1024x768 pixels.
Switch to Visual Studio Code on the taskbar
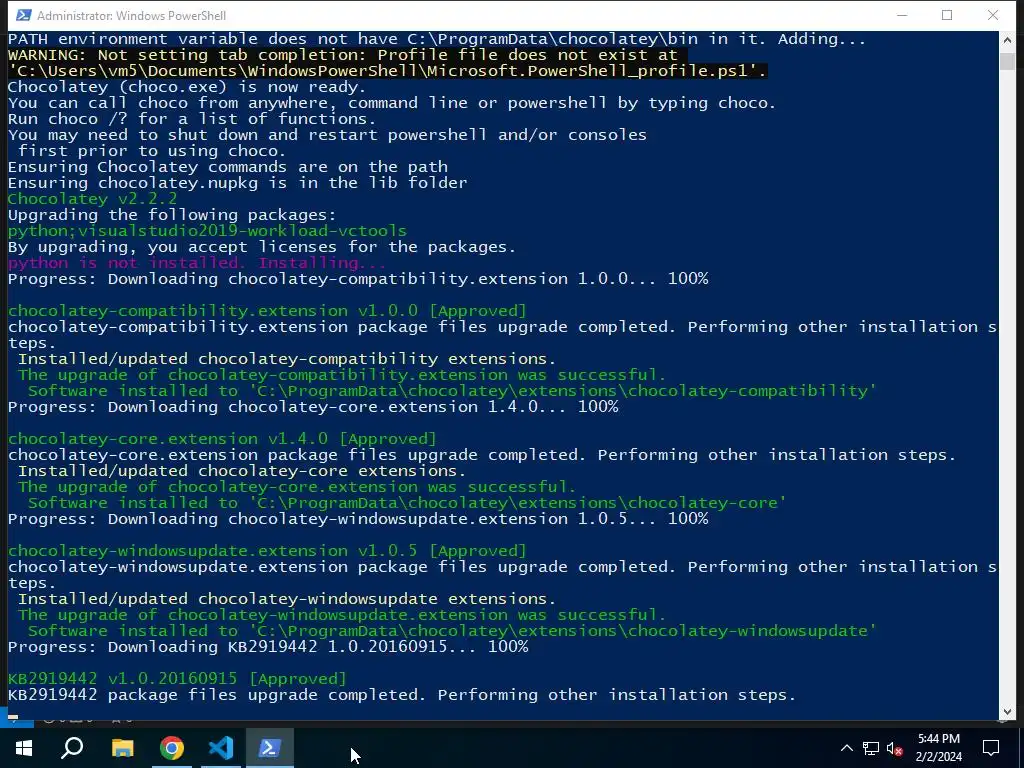click(221, 748)
